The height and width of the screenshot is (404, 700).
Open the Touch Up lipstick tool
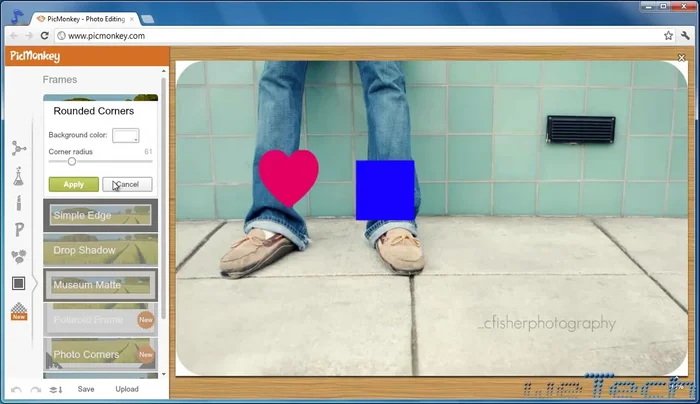point(19,203)
